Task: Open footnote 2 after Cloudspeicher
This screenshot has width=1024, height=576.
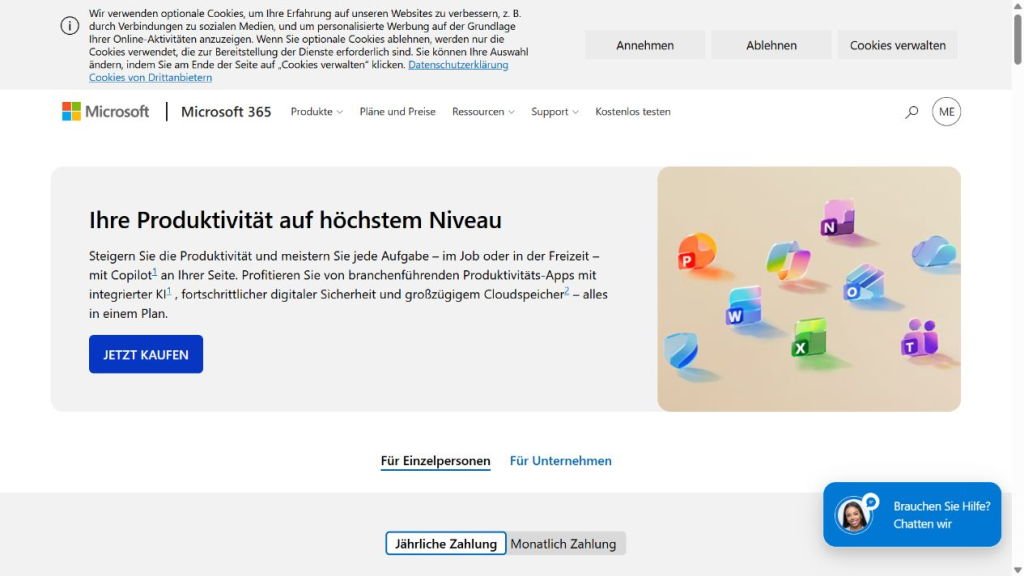Action: [x=567, y=291]
